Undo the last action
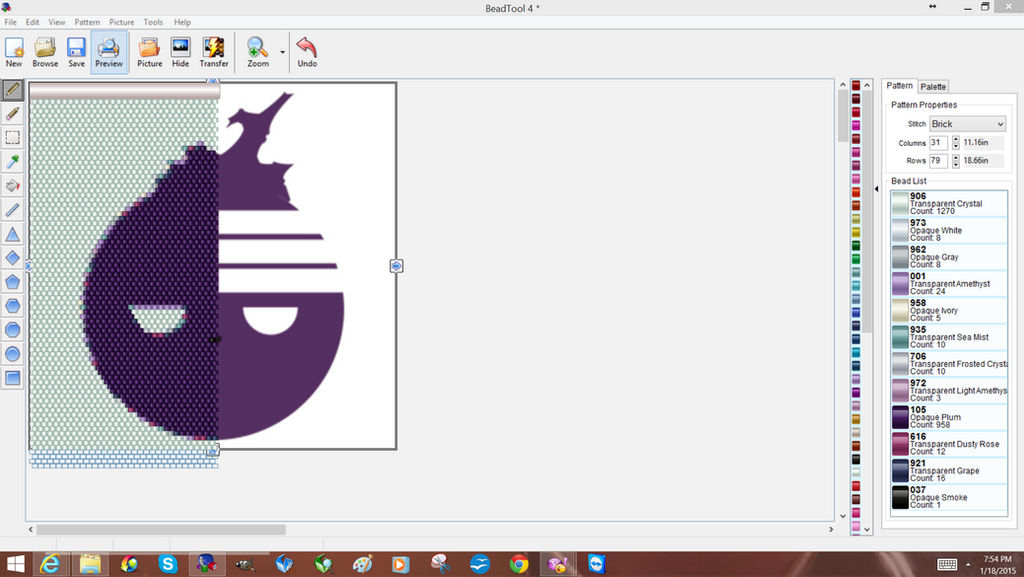The image size is (1024, 577). (307, 52)
